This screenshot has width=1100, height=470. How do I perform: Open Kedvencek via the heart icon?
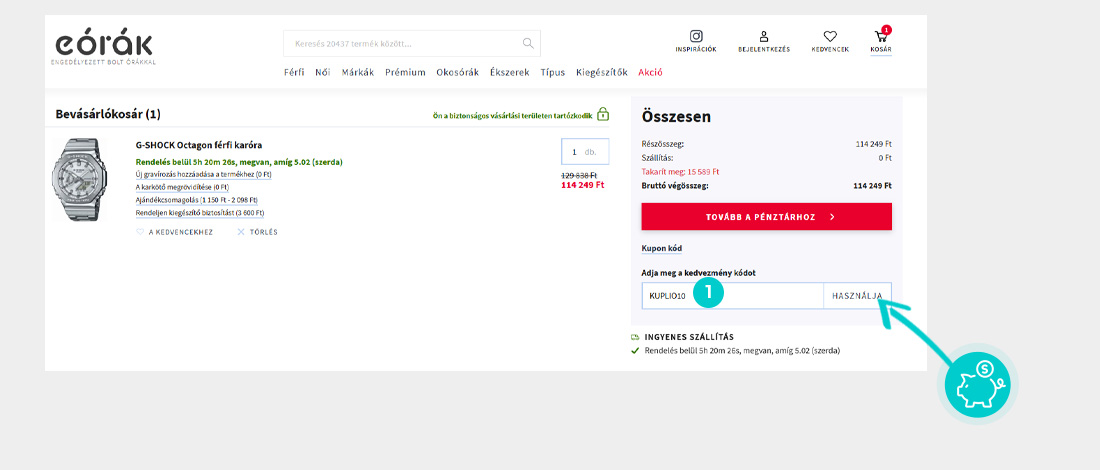click(830, 36)
